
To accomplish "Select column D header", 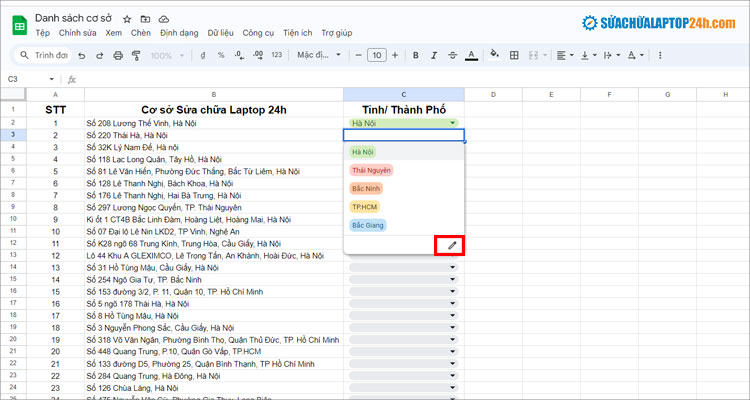I will pos(493,95).
